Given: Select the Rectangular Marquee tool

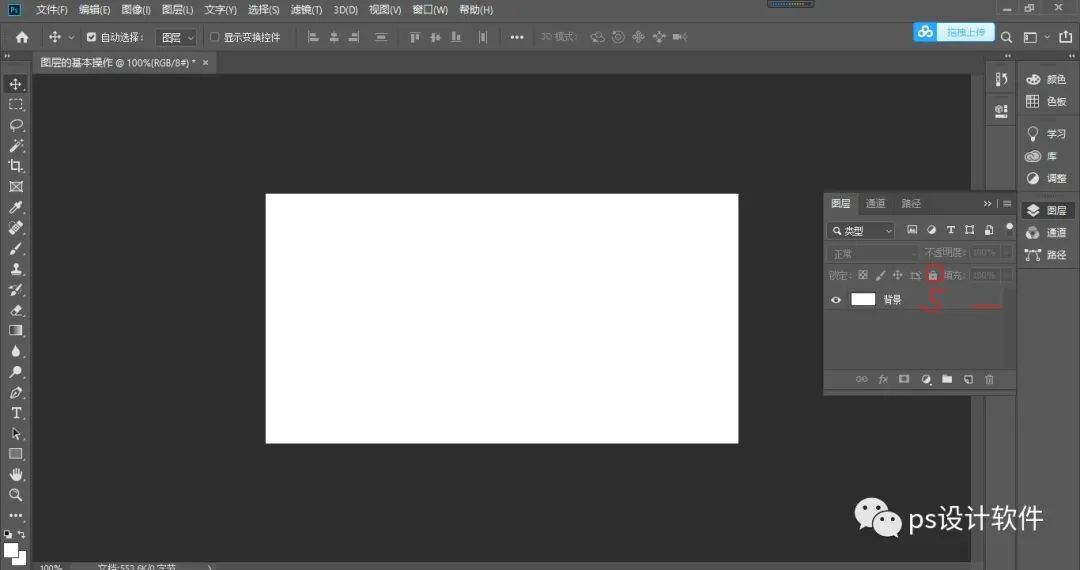Looking at the screenshot, I should tap(16, 105).
